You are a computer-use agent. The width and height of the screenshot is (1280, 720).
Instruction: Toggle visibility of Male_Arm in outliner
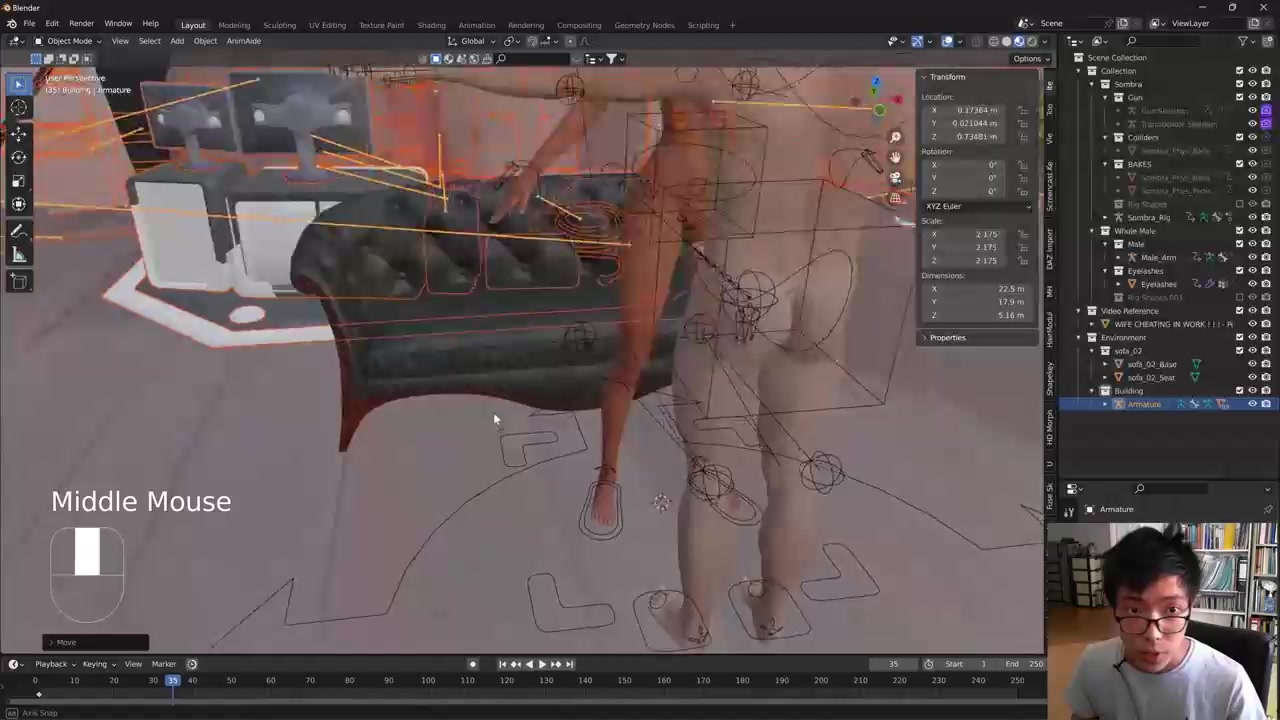pyautogui.click(x=1252, y=257)
